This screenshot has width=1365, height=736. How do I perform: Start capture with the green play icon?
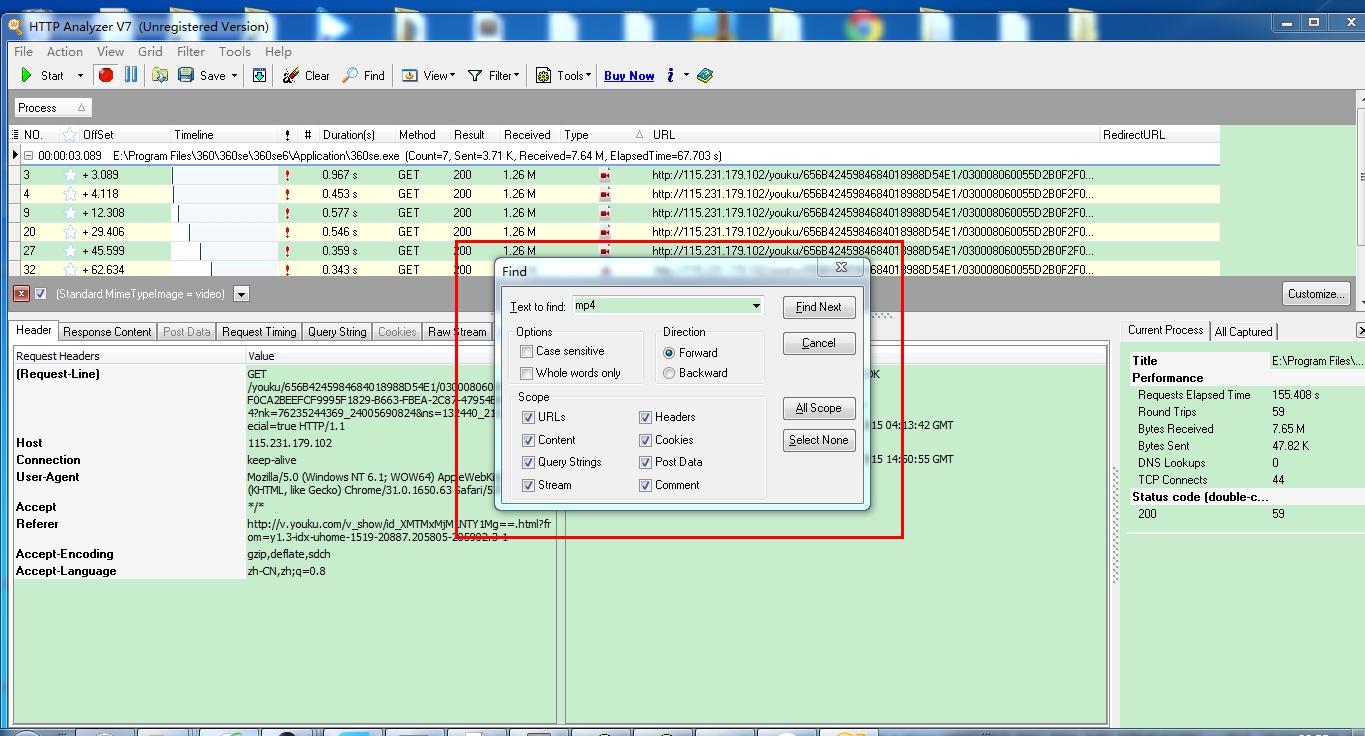click(27, 75)
